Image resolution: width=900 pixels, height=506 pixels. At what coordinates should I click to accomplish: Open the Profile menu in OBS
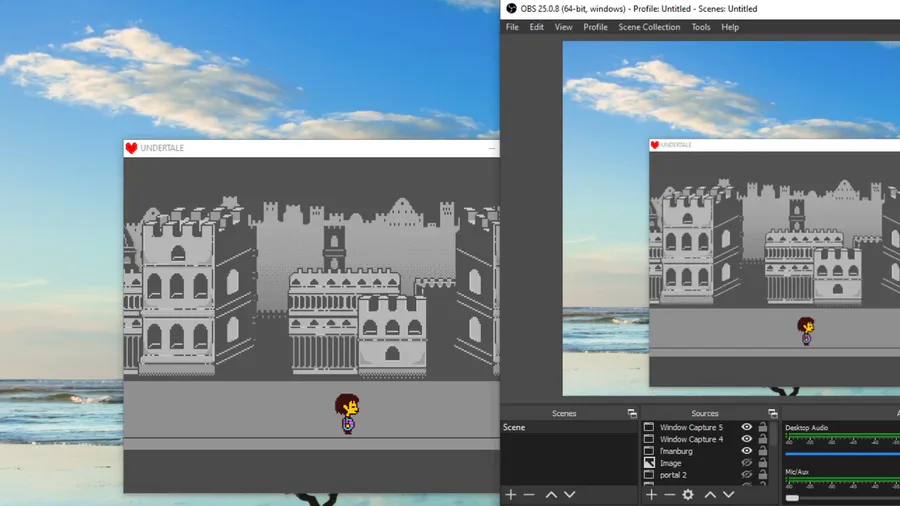tap(595, 27)
